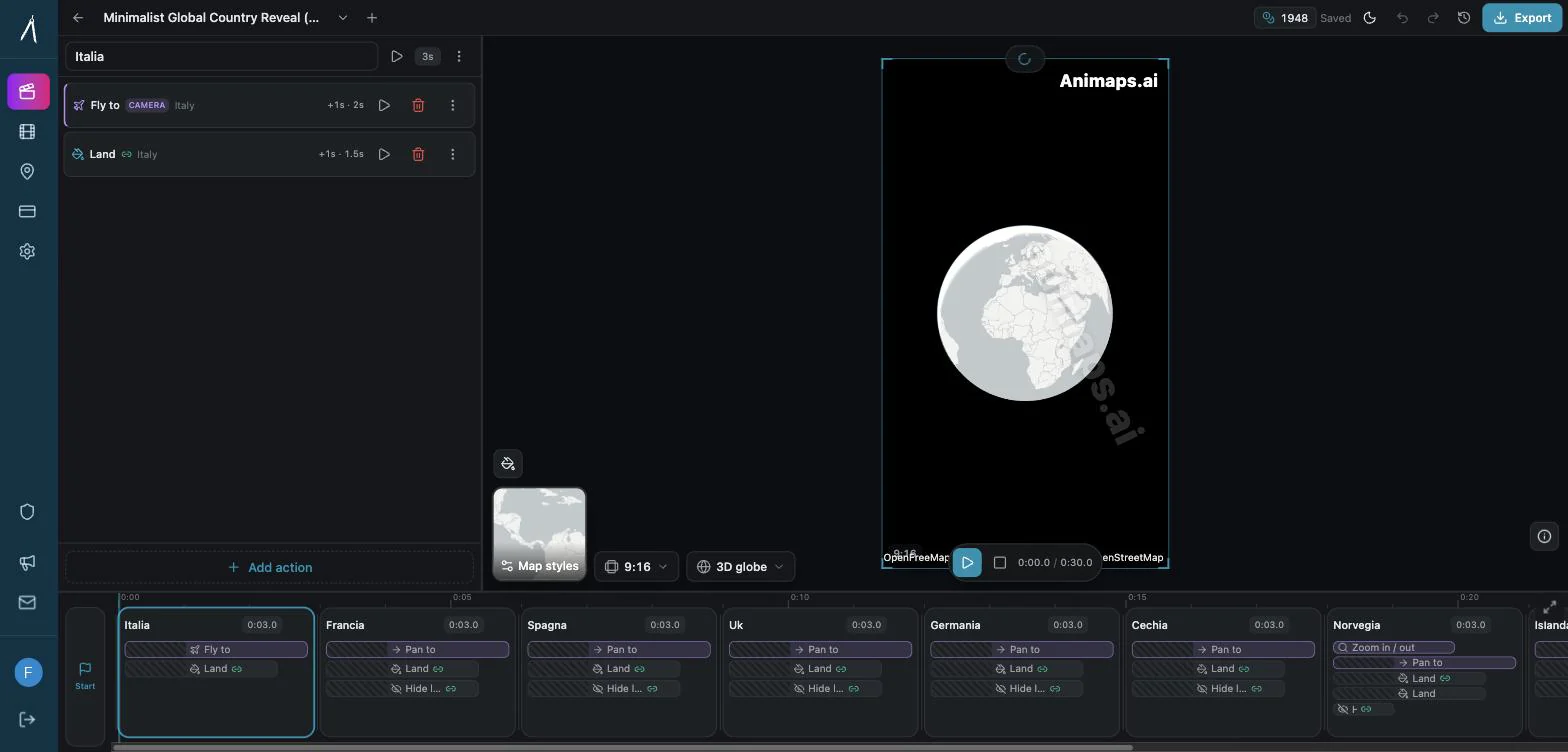Click the info icon at right edge
This screenshot has height=752, width=1568.
point(1544,536)
